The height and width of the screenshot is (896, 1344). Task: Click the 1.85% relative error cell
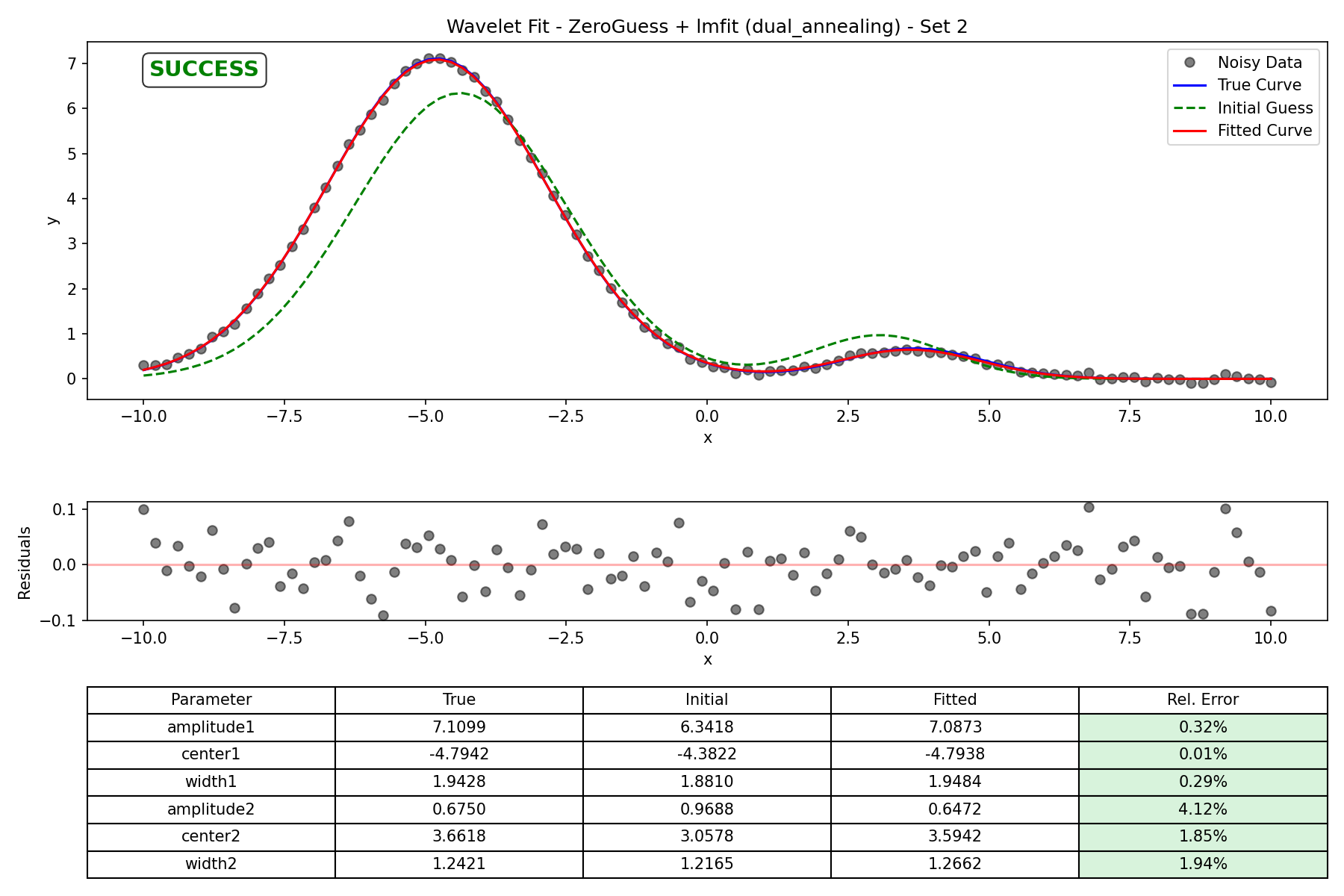[1203, 837]
